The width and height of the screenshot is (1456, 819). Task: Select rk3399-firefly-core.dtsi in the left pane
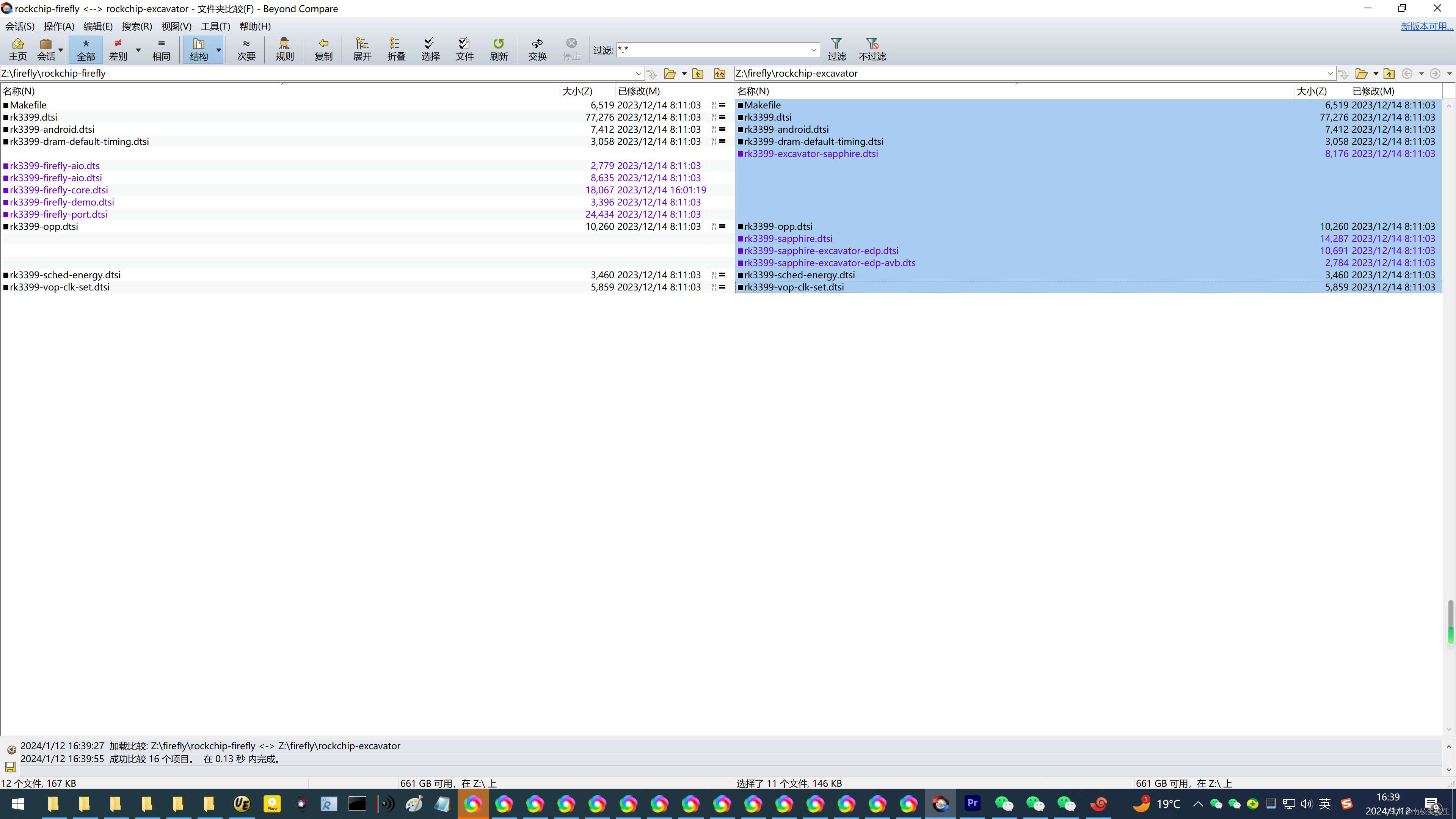pos(59,190)
